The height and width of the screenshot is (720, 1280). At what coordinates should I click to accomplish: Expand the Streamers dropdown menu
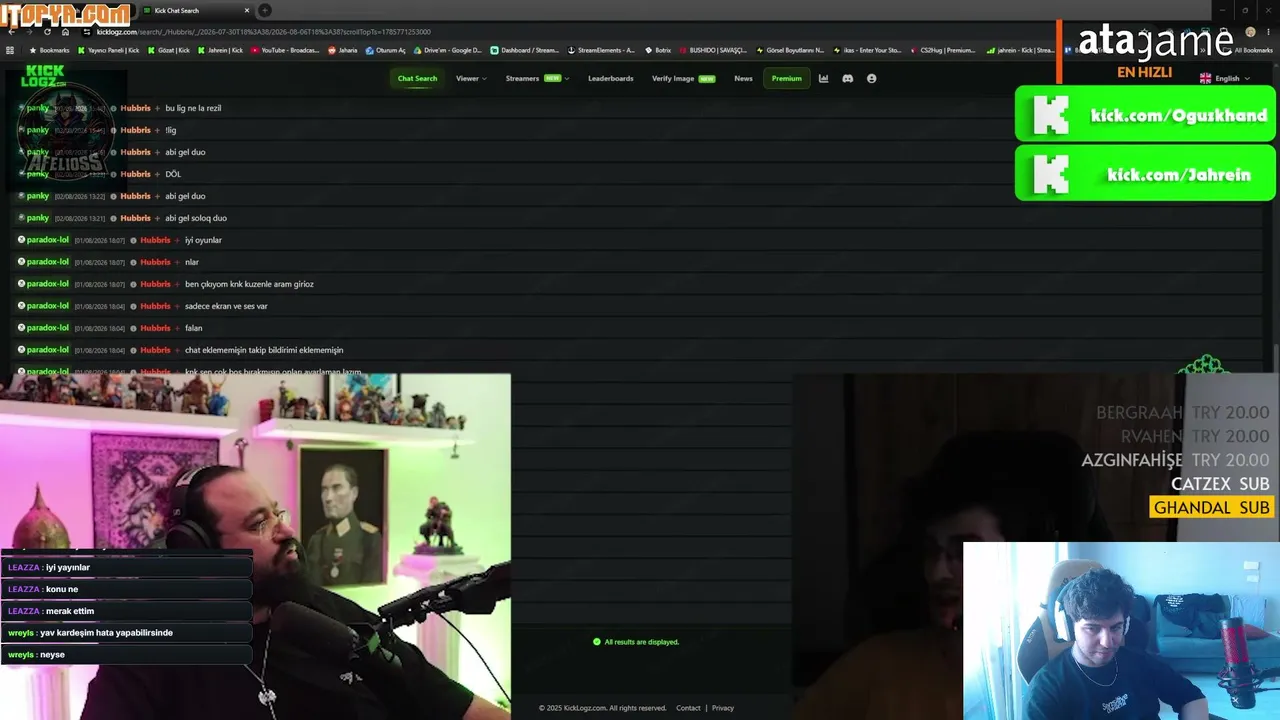click(537, 78)
